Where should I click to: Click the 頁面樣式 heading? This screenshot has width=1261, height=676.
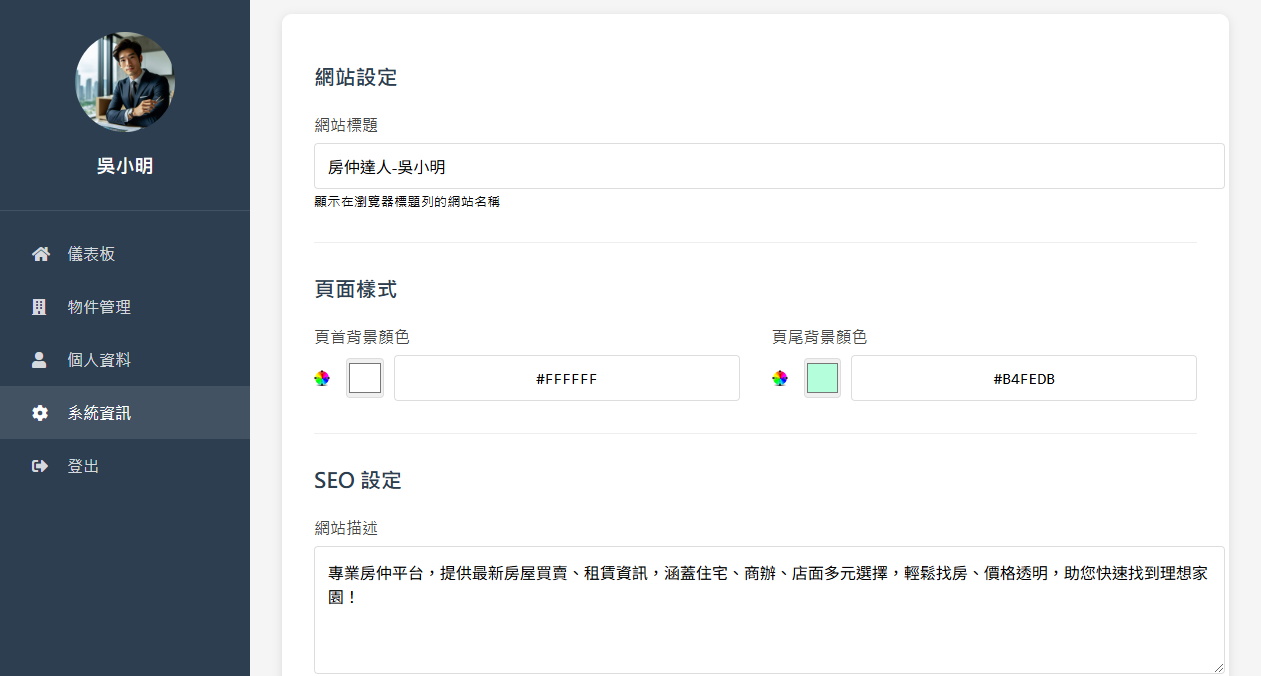[356, 289]
